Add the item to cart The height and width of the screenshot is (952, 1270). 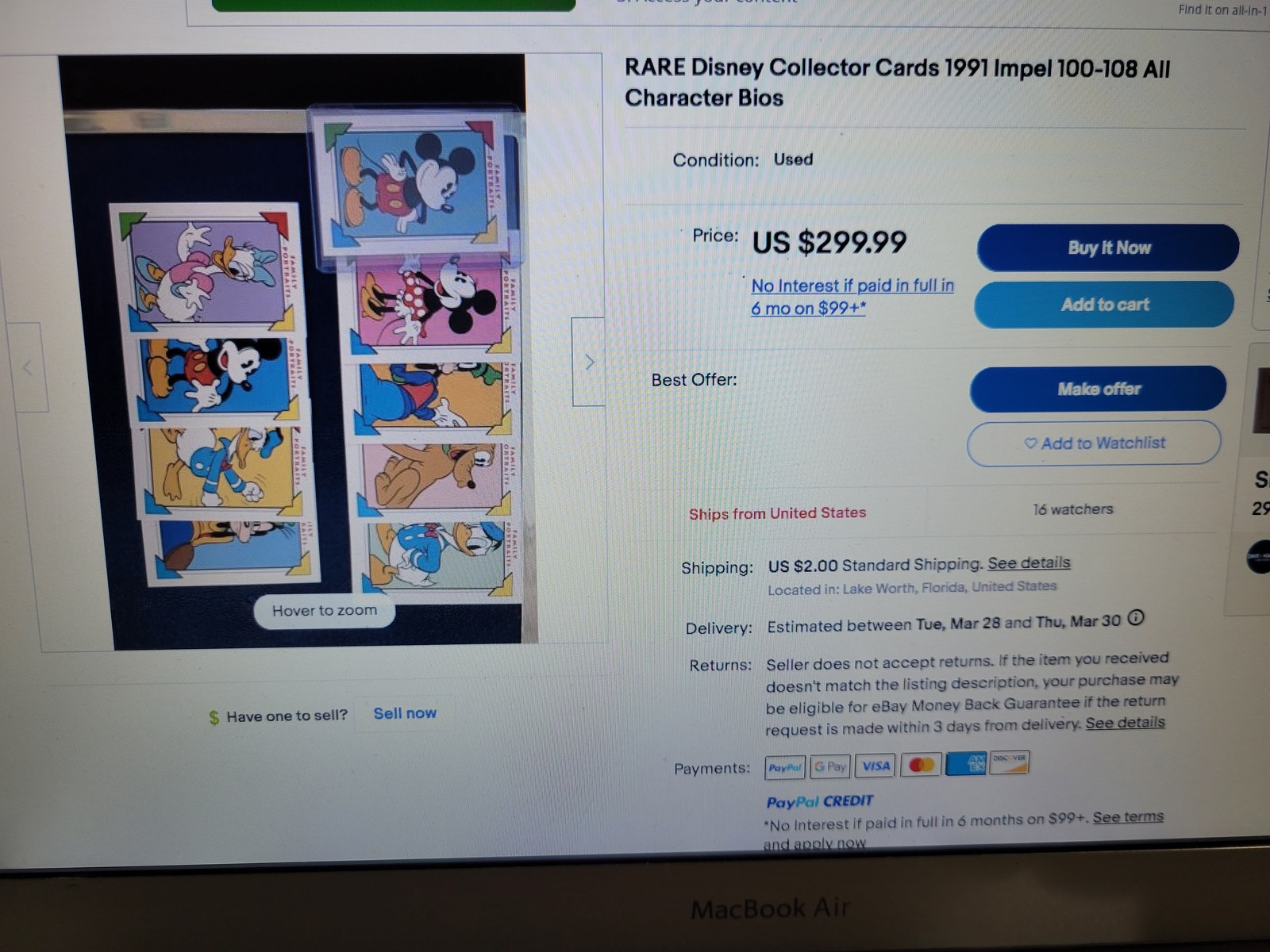(x=1104, y=305)
